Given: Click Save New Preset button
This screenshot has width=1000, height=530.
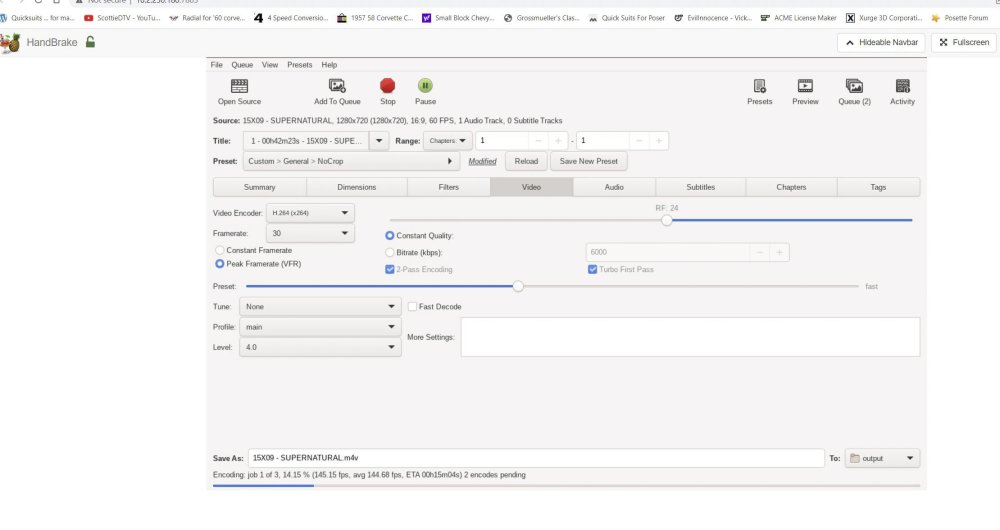Looking at the screenshot, I should [589, 161].
